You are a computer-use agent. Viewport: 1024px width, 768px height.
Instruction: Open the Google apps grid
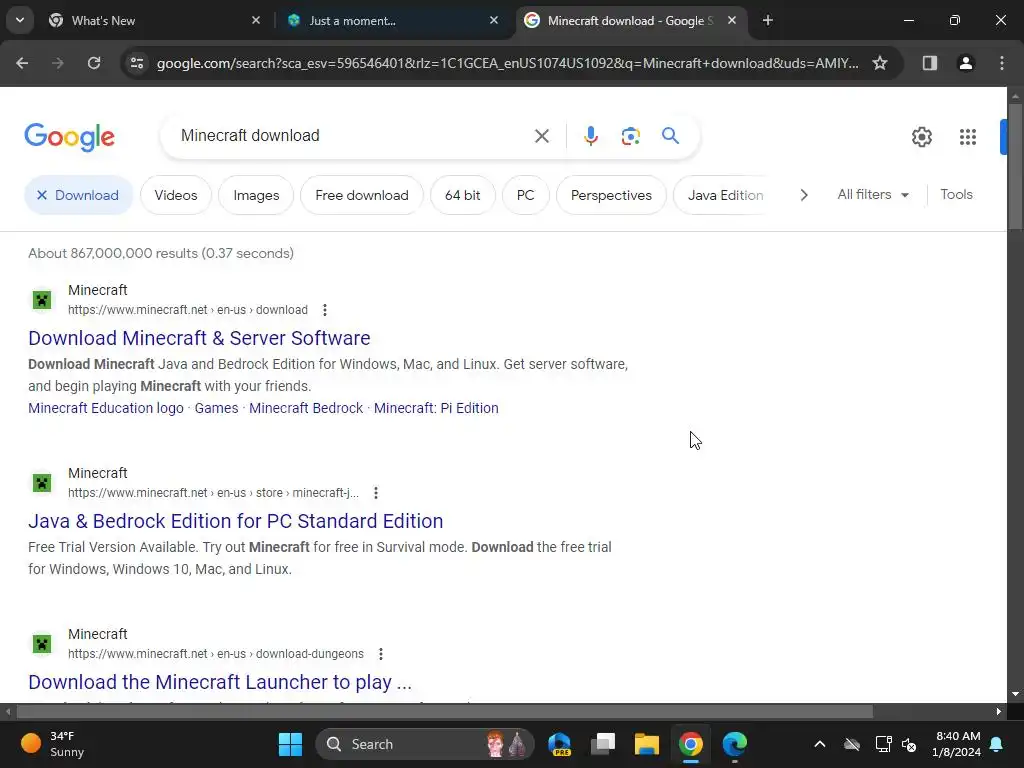(967, 136)
